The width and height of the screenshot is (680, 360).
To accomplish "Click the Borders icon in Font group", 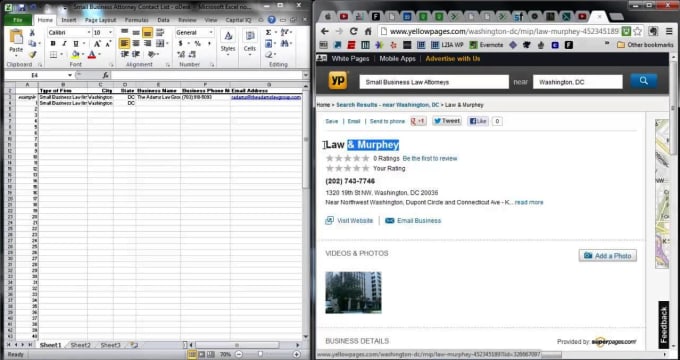I will pos(53,55).
